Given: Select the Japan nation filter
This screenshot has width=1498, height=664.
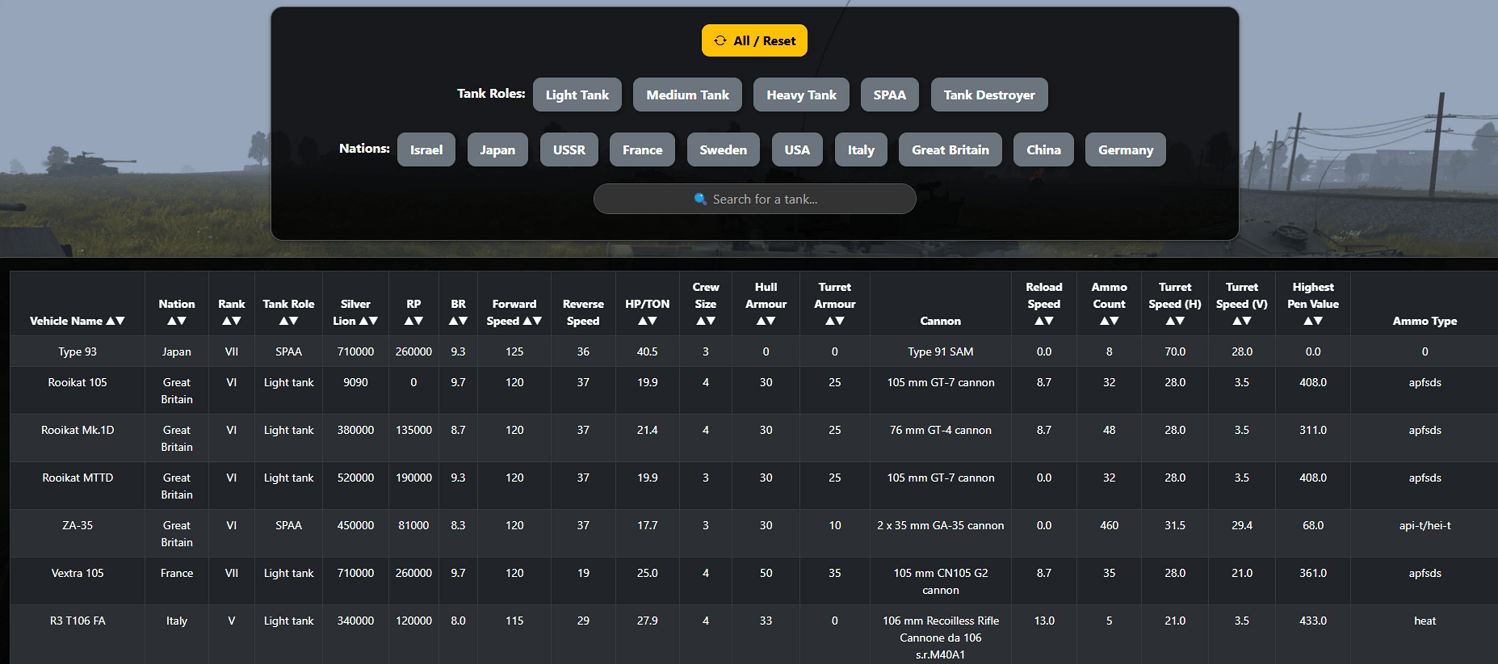Looking at the screenshot, I should click(x=497, y=150).
